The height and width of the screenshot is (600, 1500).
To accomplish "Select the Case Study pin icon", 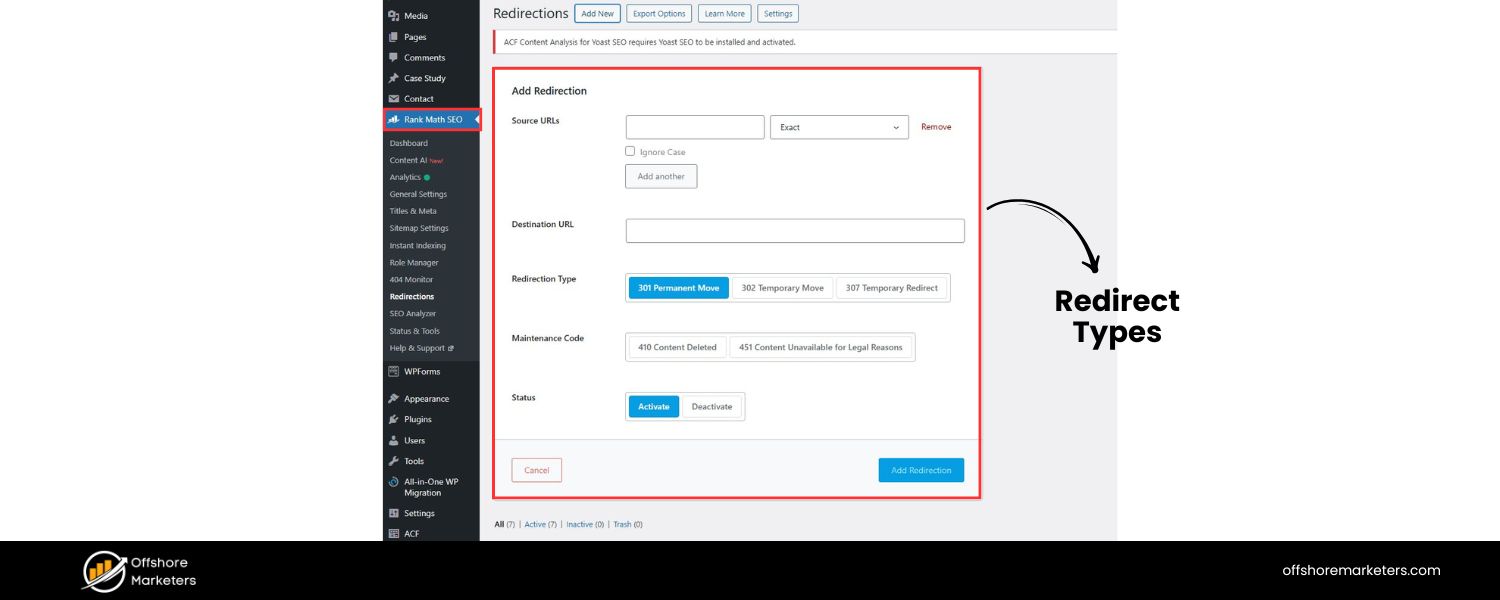I will pos(394,78).
